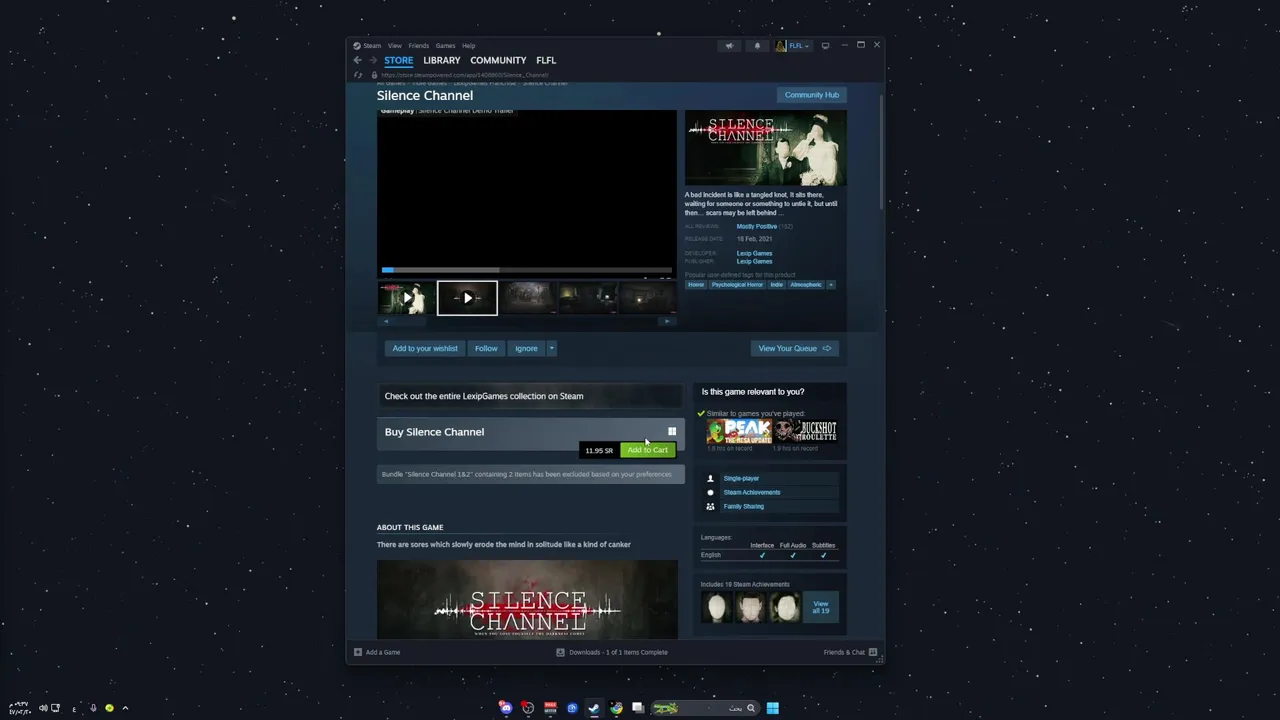Select the Psychological Horror tag
Image resolution: width=1280 pixels, height=720 pixels.
coord(737,285)
